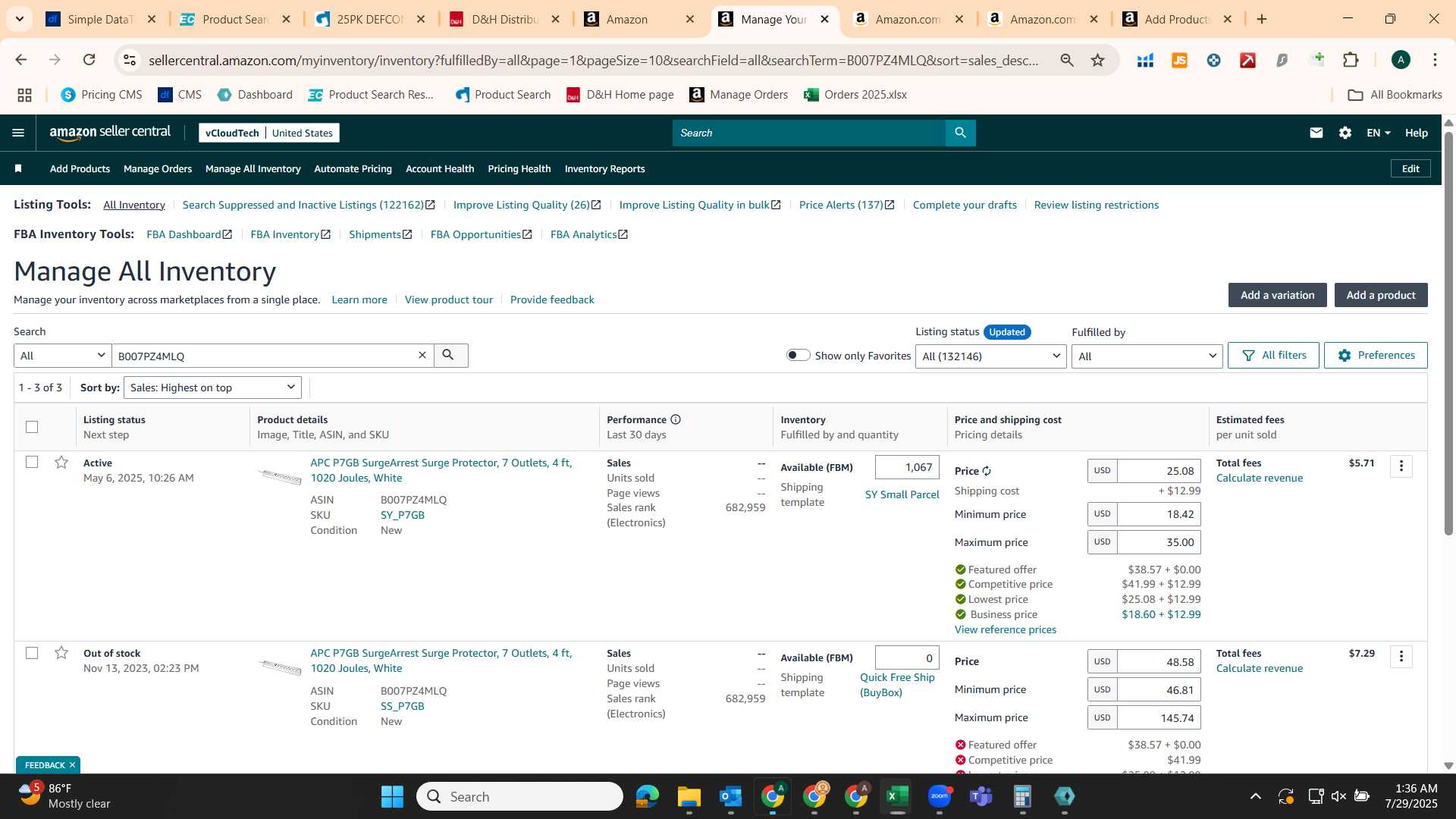Tick the checkbox for the Out of stock listing
Image resolution: width=1456 pixels, height=819 pixels.
click(32, 653)
